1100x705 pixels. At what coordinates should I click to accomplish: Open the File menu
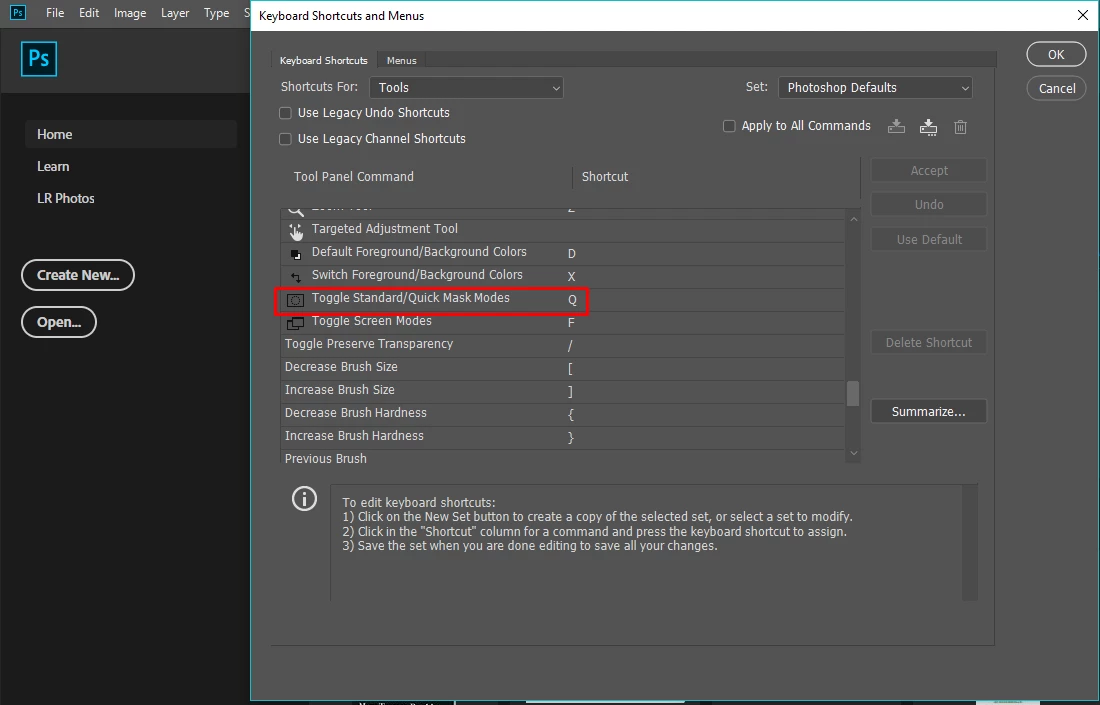coord(55,13)
